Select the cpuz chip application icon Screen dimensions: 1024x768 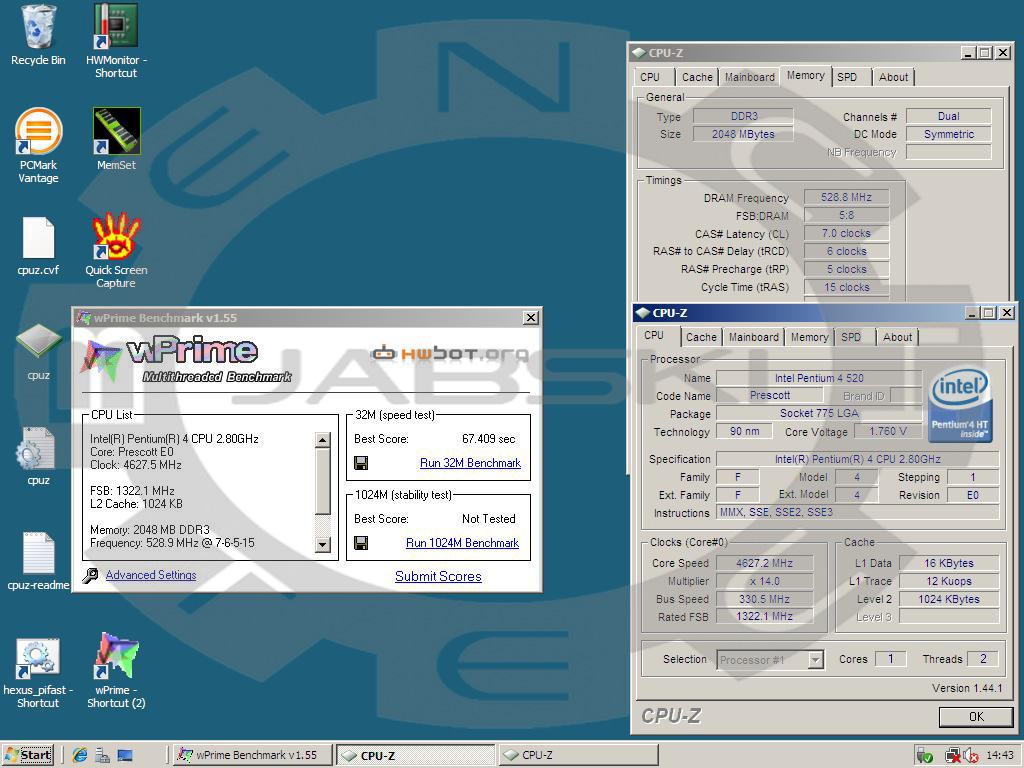click(39, 341)
